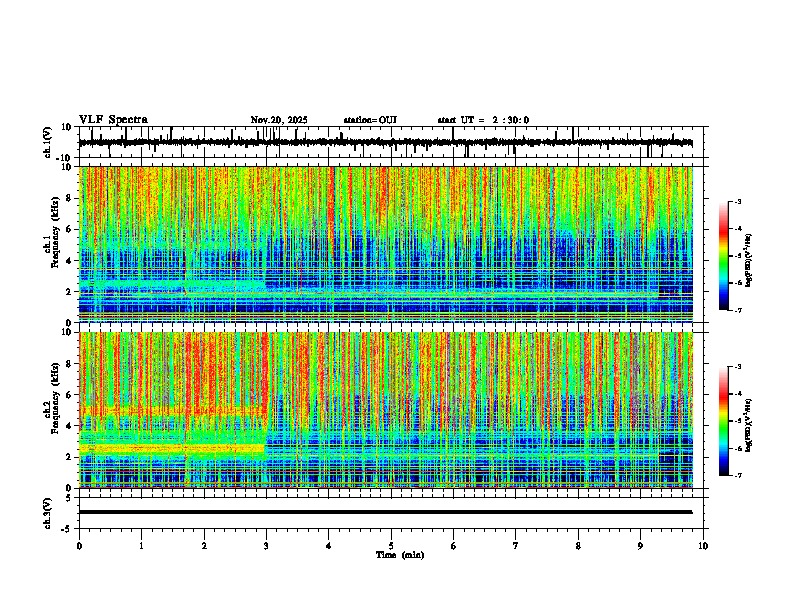Screen dimensions: 792x612
Task: Click the ch.1 color bar log(PSD) label
Action: pos(749,261)
